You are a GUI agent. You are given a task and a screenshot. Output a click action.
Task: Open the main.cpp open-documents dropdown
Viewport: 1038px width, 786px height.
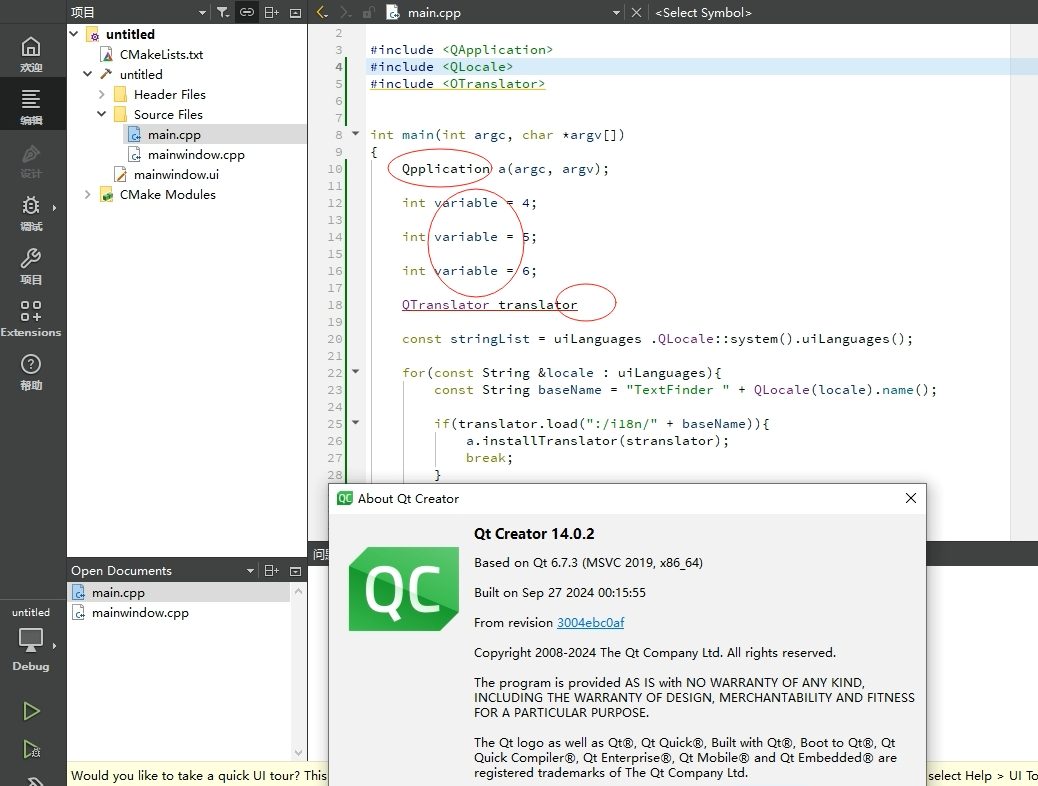tap(616, 13)
